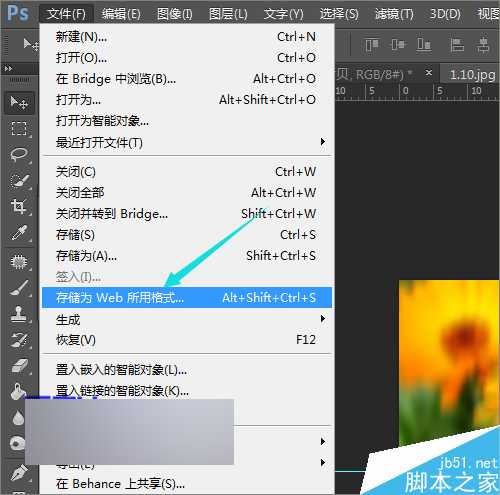This screenshot has width=500, height=495.
Task: Select the Spot Healing Brush tool
Action: pos(19,262)
